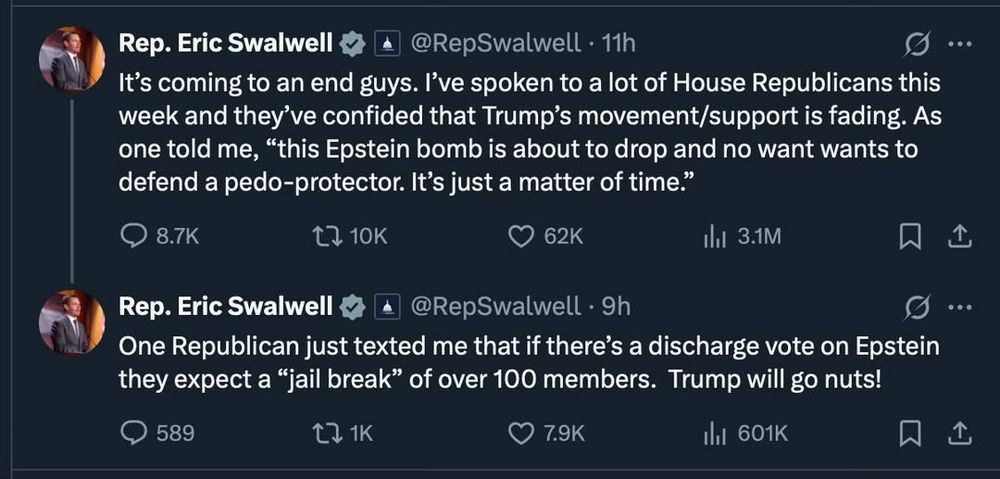Like the first tweet with 62K likes
1000x479 pixels.
tap(521, 236)
